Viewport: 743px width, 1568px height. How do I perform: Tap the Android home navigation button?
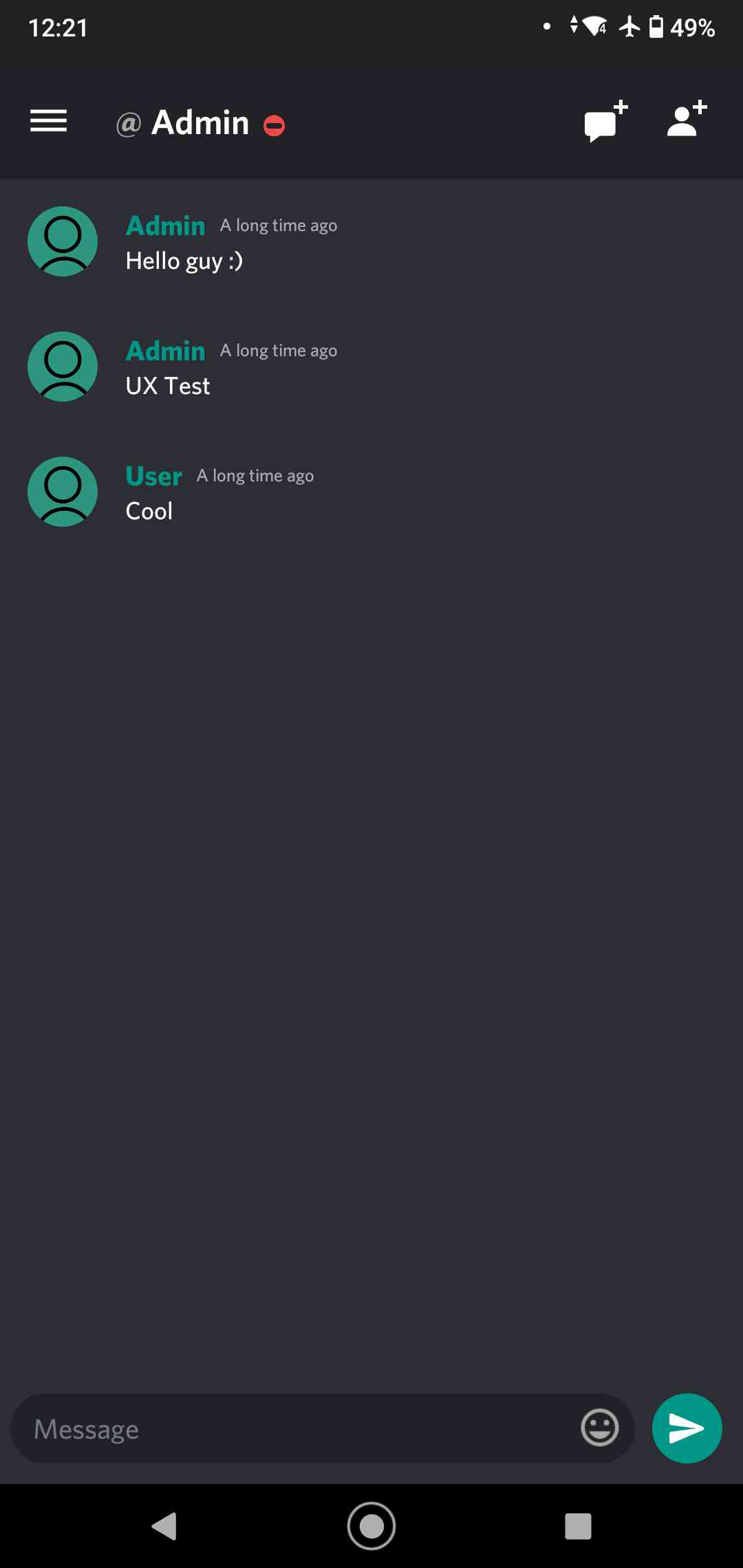(x=371, y=1526)
